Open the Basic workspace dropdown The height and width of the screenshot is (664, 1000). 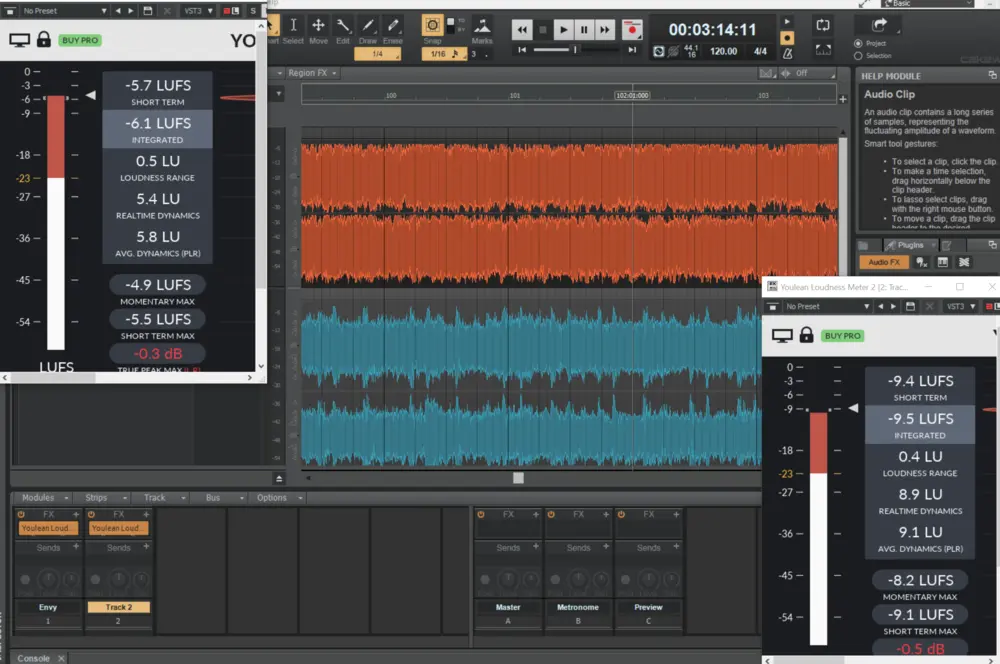click(928, 4)
